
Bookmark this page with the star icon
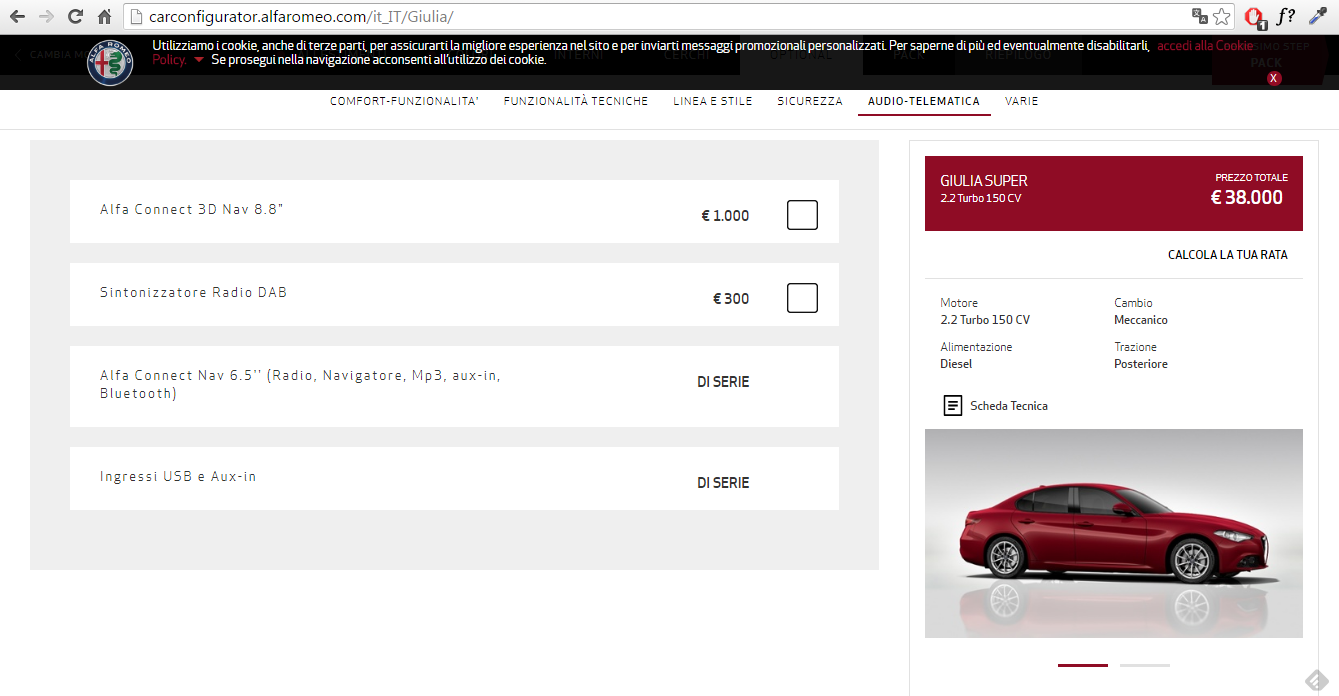click(1222, 17)
